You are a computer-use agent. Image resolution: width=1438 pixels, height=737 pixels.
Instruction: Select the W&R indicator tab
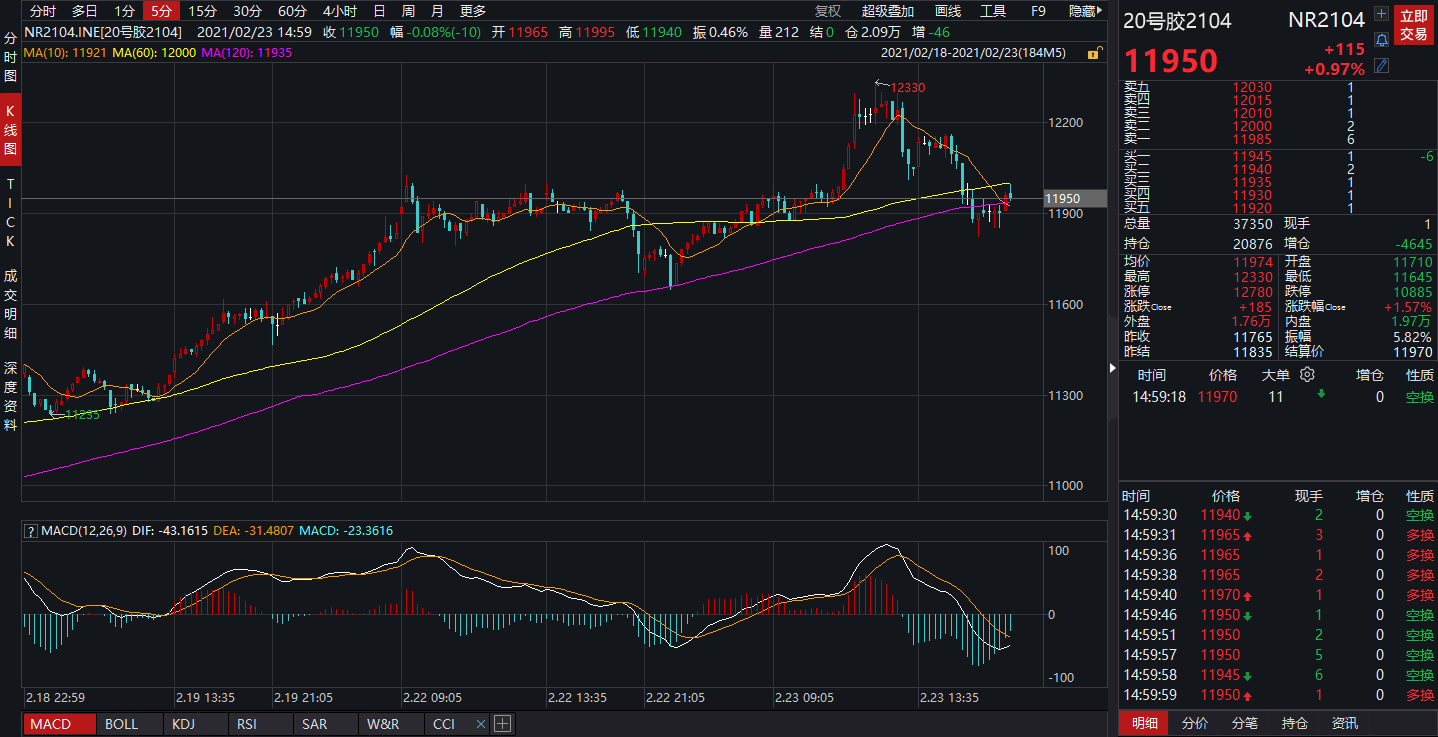pyautogui.click(x=391, y=724)
